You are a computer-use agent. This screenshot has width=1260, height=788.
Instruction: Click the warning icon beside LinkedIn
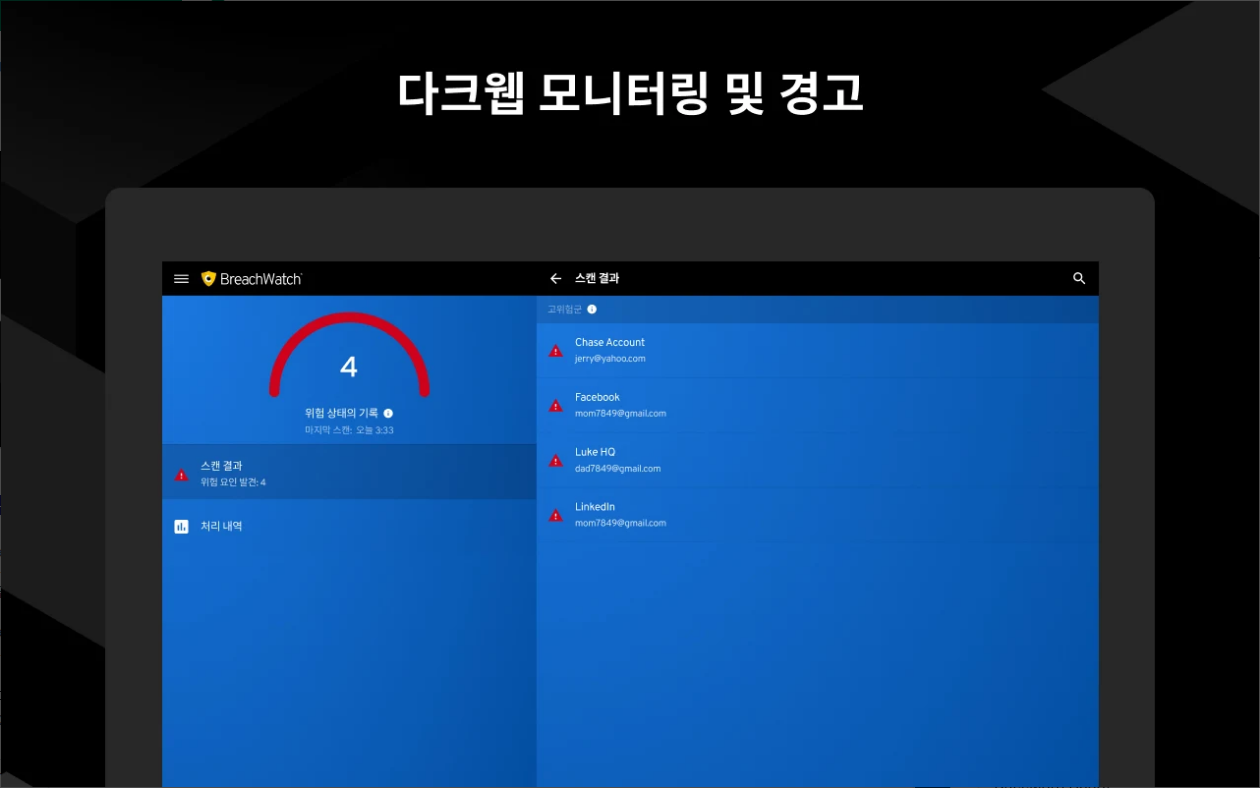[x=556, y=514]
